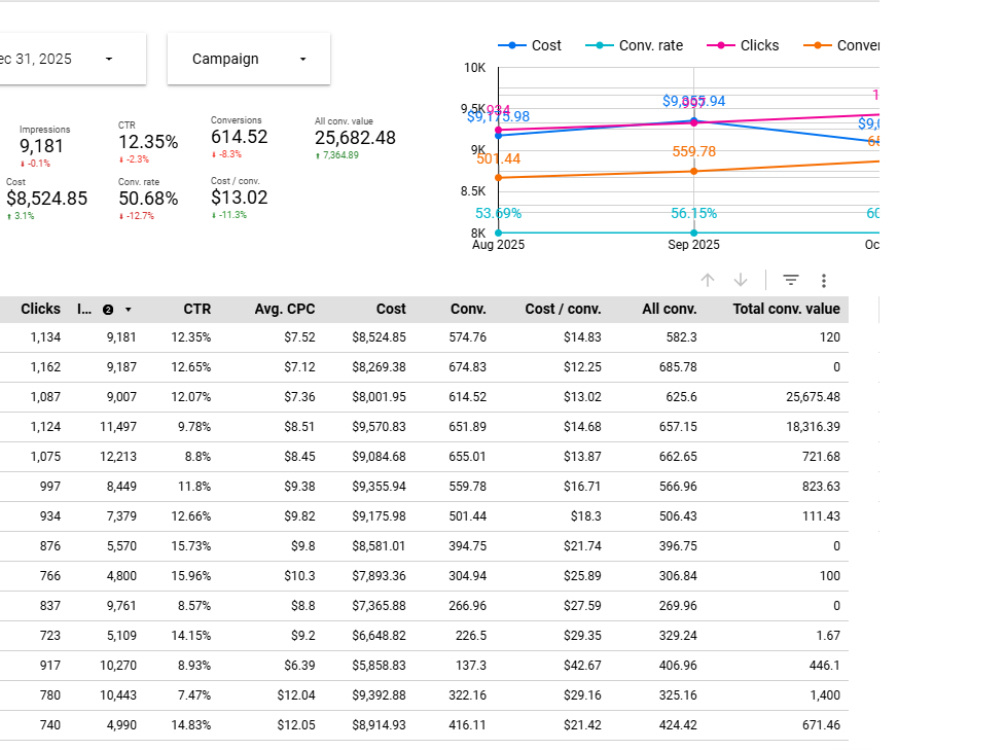
Task: Sort by the Cost column header
Action: 390,309
